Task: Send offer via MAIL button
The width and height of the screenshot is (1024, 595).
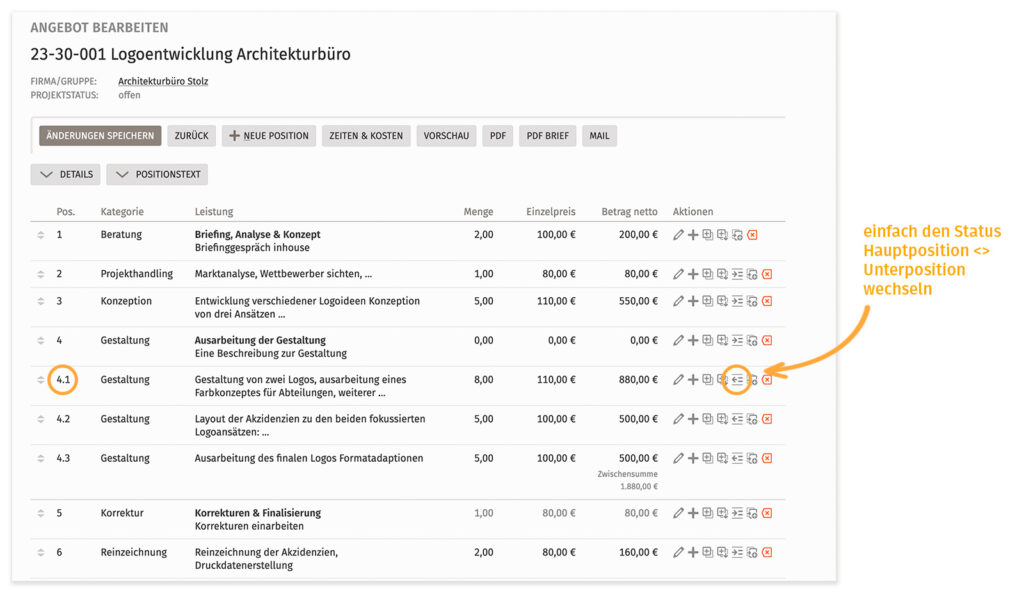Action: (x=599, y=136)
